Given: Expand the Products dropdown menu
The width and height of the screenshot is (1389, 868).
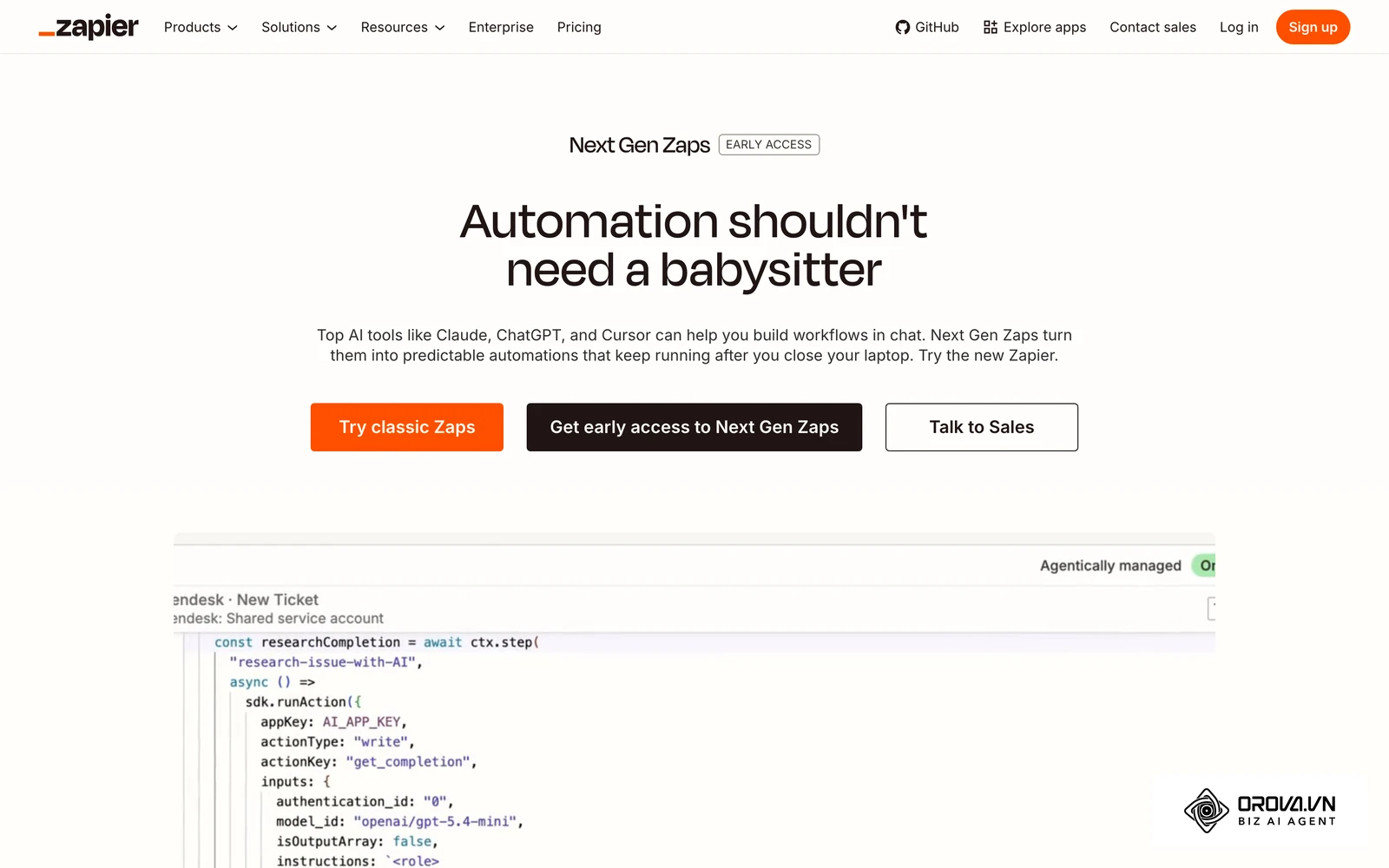Looking at the screenshot, I should tap(201, 27).
